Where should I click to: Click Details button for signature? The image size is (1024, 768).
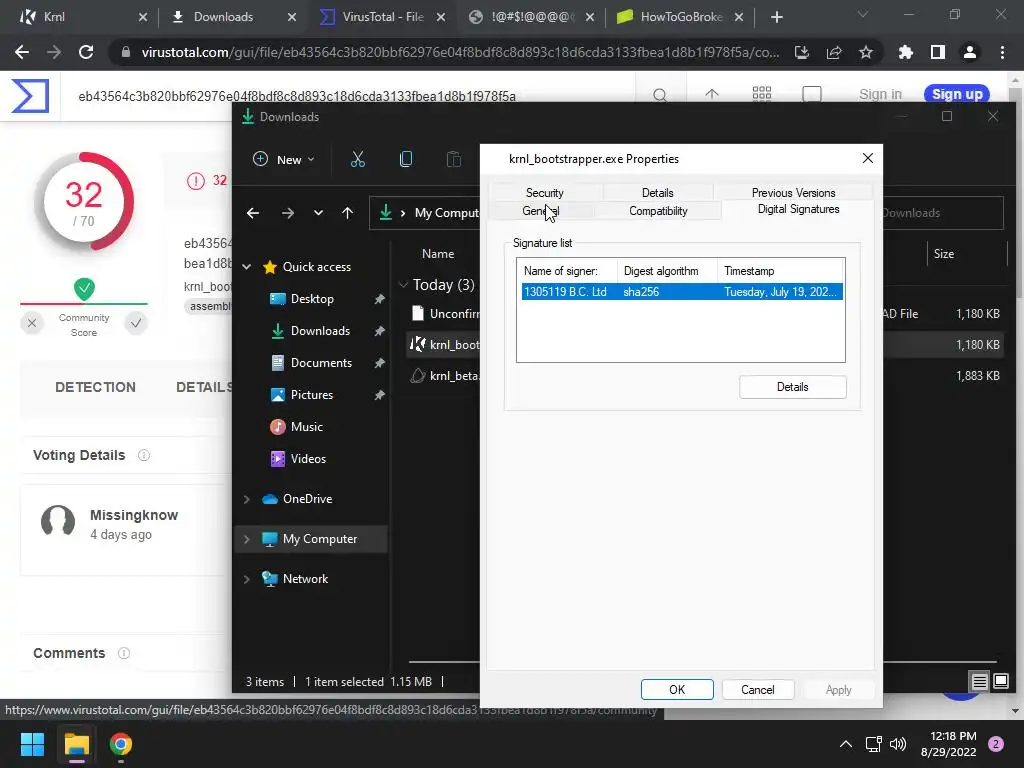click(x=793, y=387)
